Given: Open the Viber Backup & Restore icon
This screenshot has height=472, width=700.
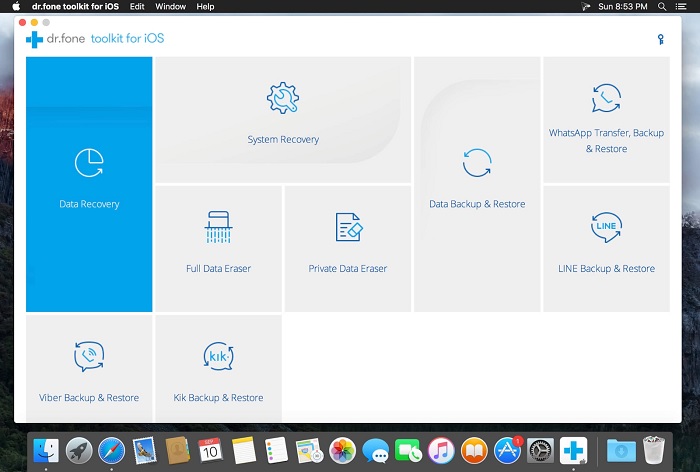Looking at the screenshot, I should (x=89, y=356).
